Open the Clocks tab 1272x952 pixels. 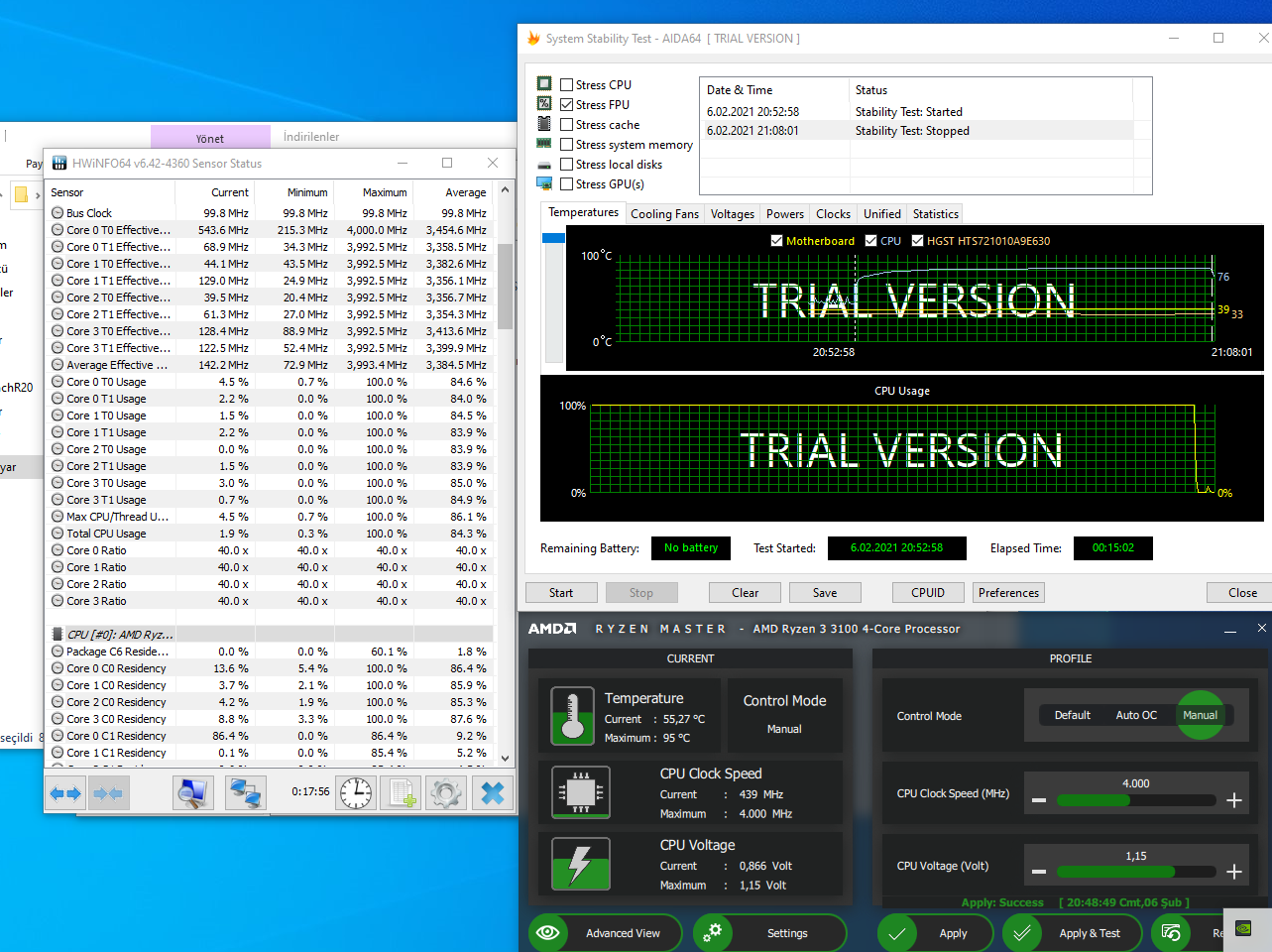[833, 214]
